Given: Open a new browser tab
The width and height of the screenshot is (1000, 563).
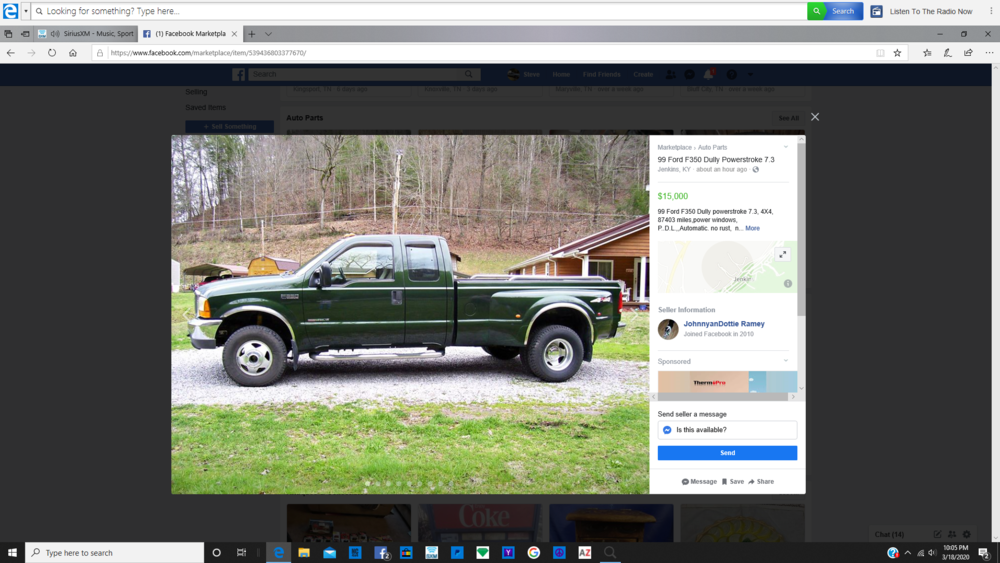Looking at the screenshot, I should (x=252, y=34).
